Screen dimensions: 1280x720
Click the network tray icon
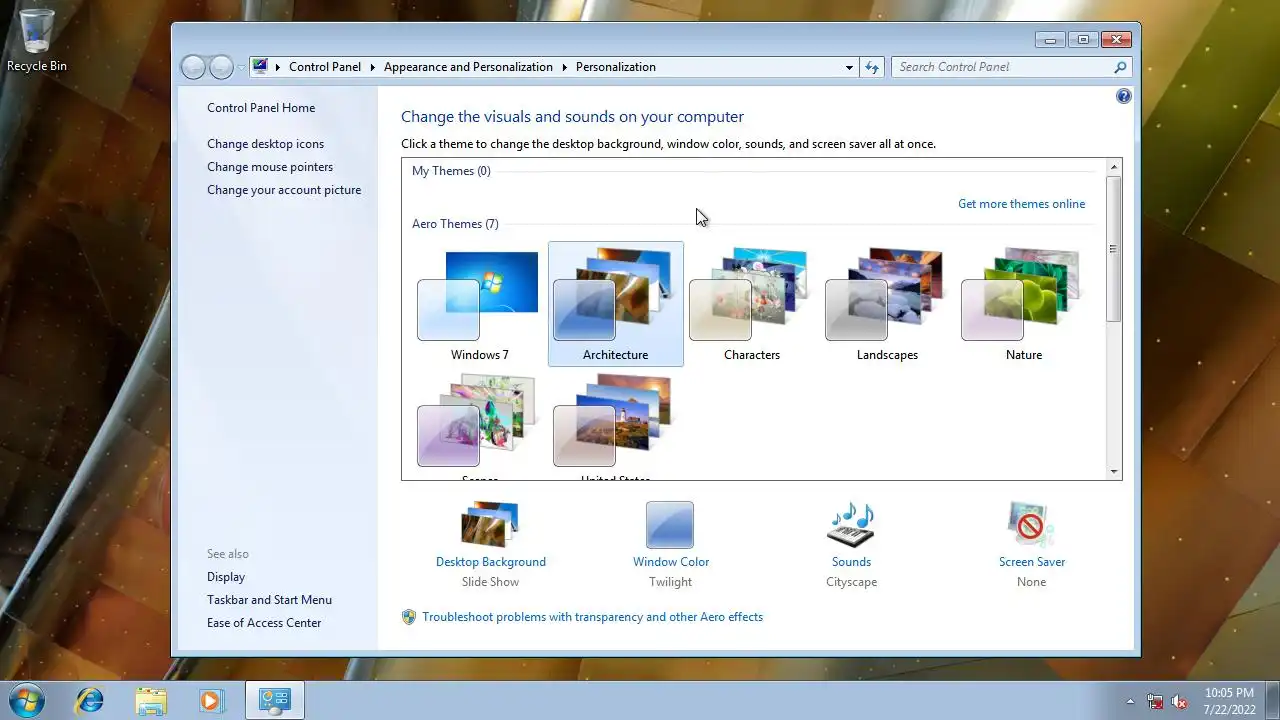[x=1155, y=701]
